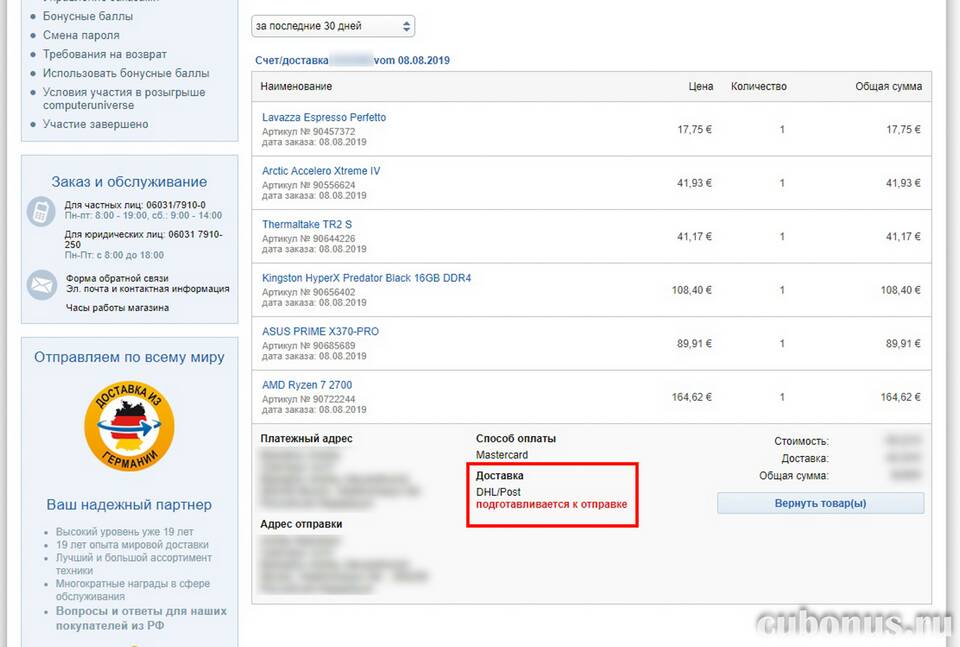Open Kingston HyperX Predator Black 16GB DDR4 link

tap(366, 278)
